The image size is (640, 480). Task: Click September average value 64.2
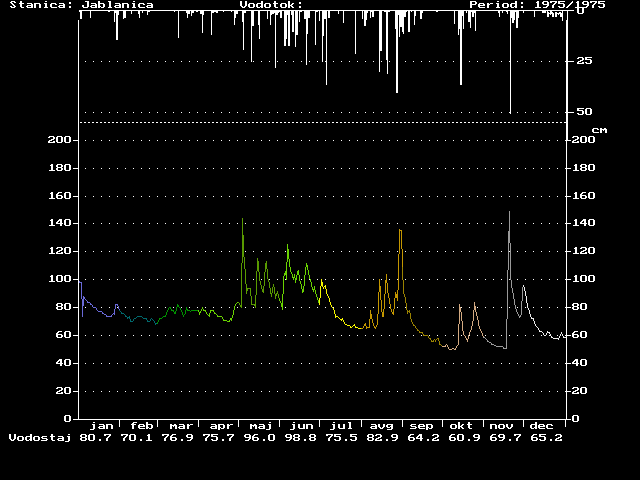pyautogui.click(x=424, y=438)
